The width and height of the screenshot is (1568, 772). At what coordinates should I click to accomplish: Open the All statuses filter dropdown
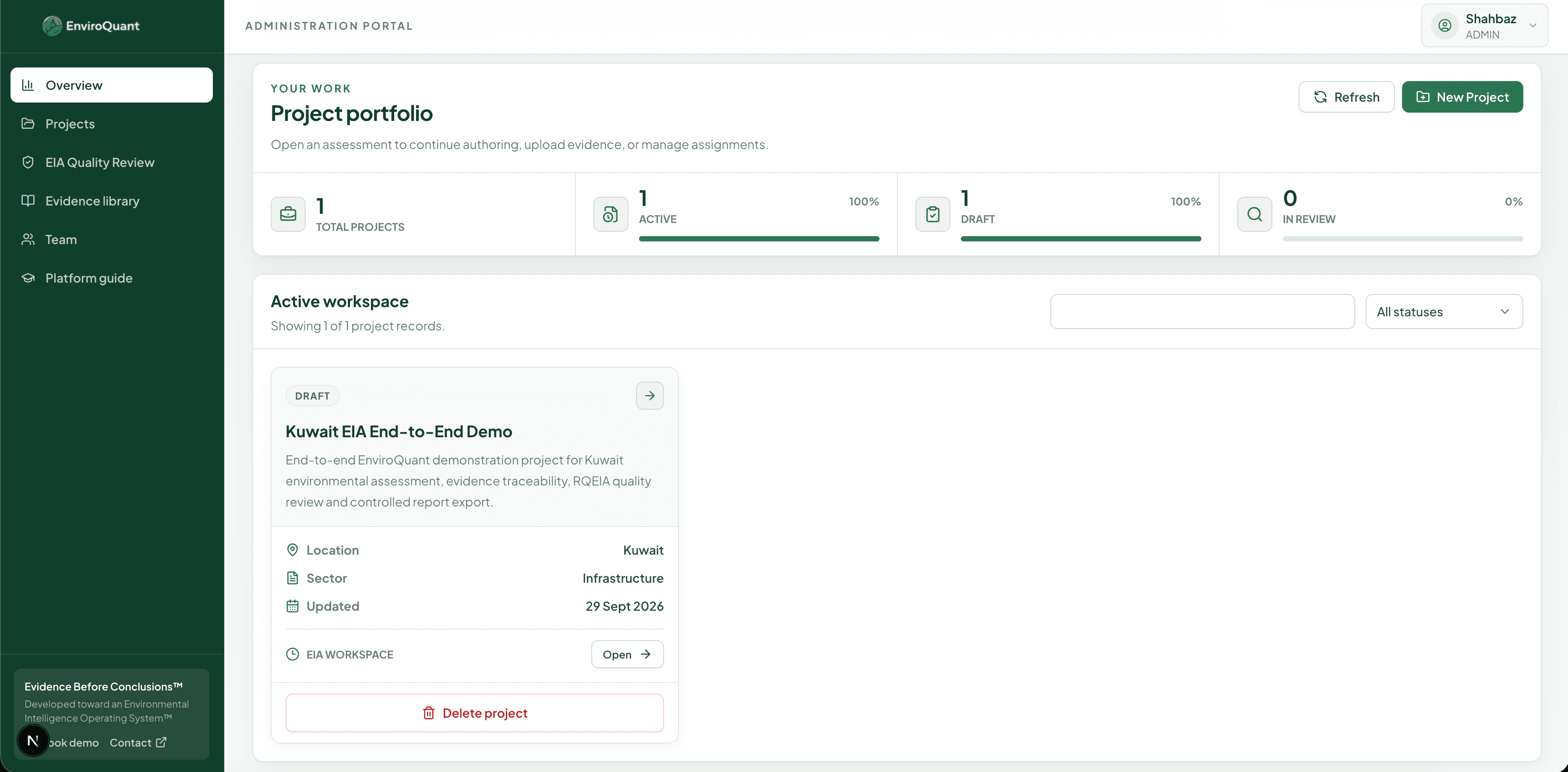pos(1444,312)
